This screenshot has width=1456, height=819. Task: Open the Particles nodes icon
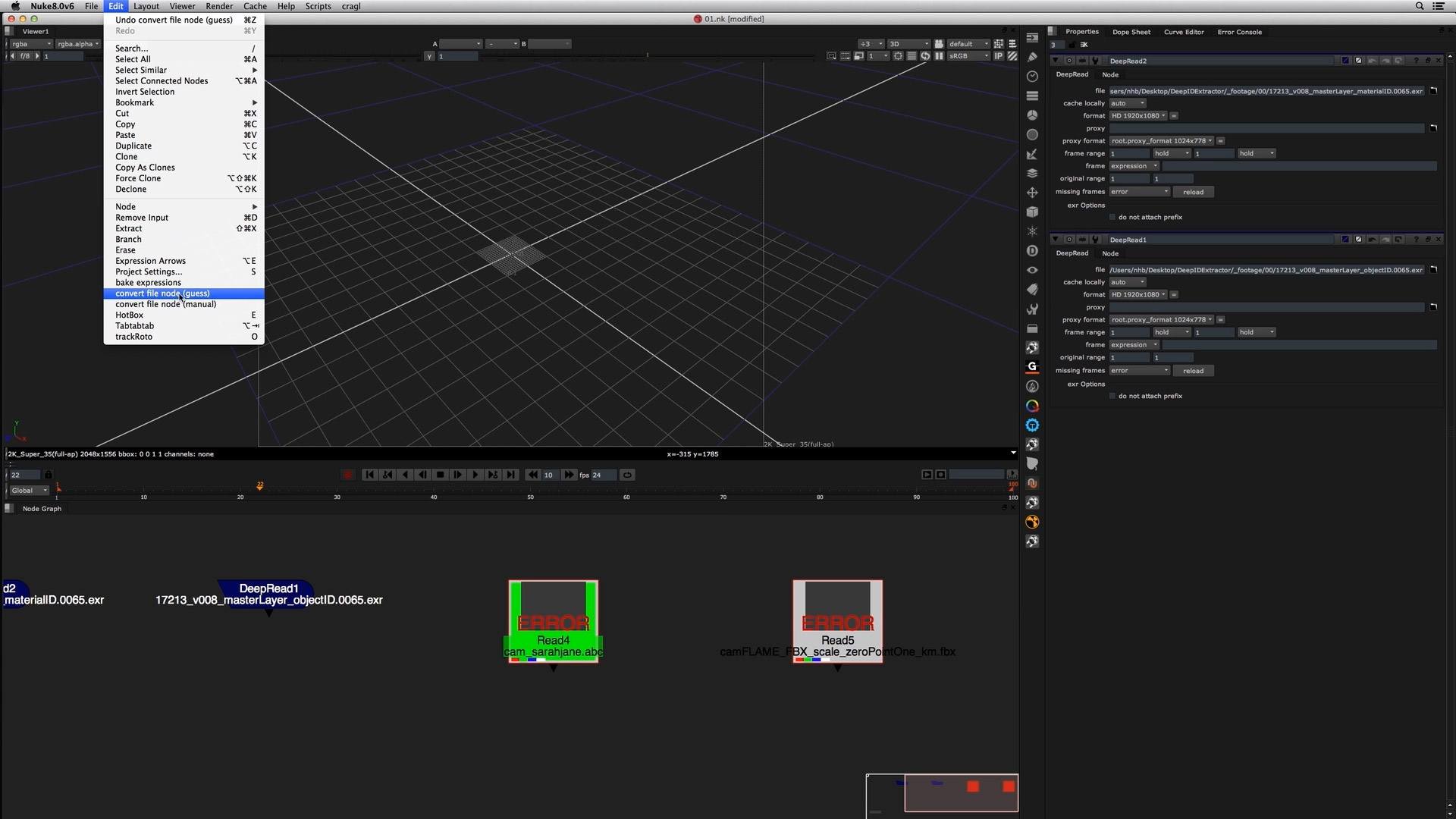[1032, 231]
